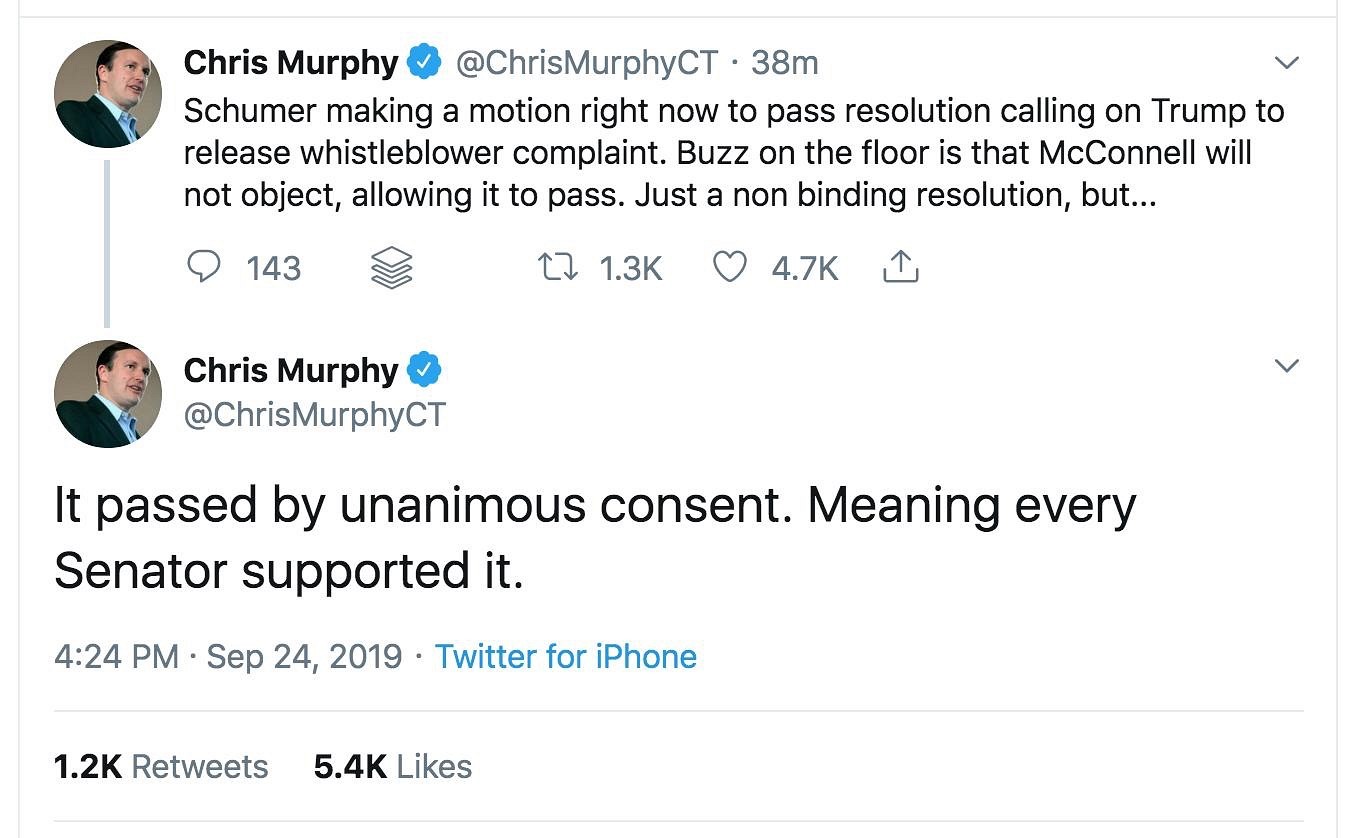The width and height of the screenshot is (1360, 838).
Task: Retweet the first Chris Murphy tweet
Action: click(x=557, y=267)
